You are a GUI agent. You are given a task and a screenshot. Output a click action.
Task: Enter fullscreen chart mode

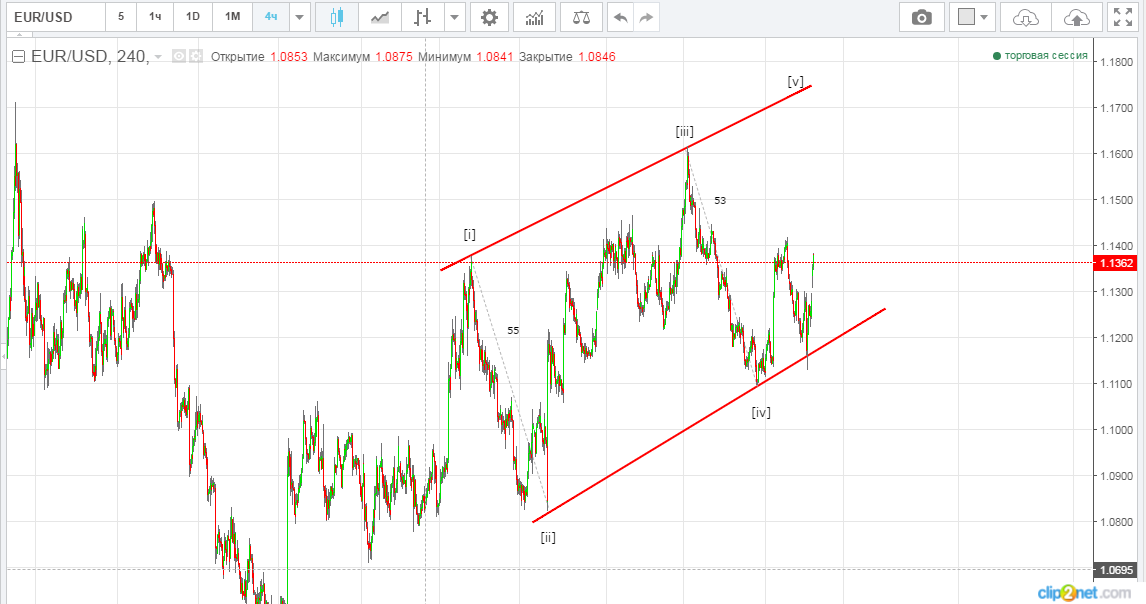pyautogui.click(x=1123, y=17)
